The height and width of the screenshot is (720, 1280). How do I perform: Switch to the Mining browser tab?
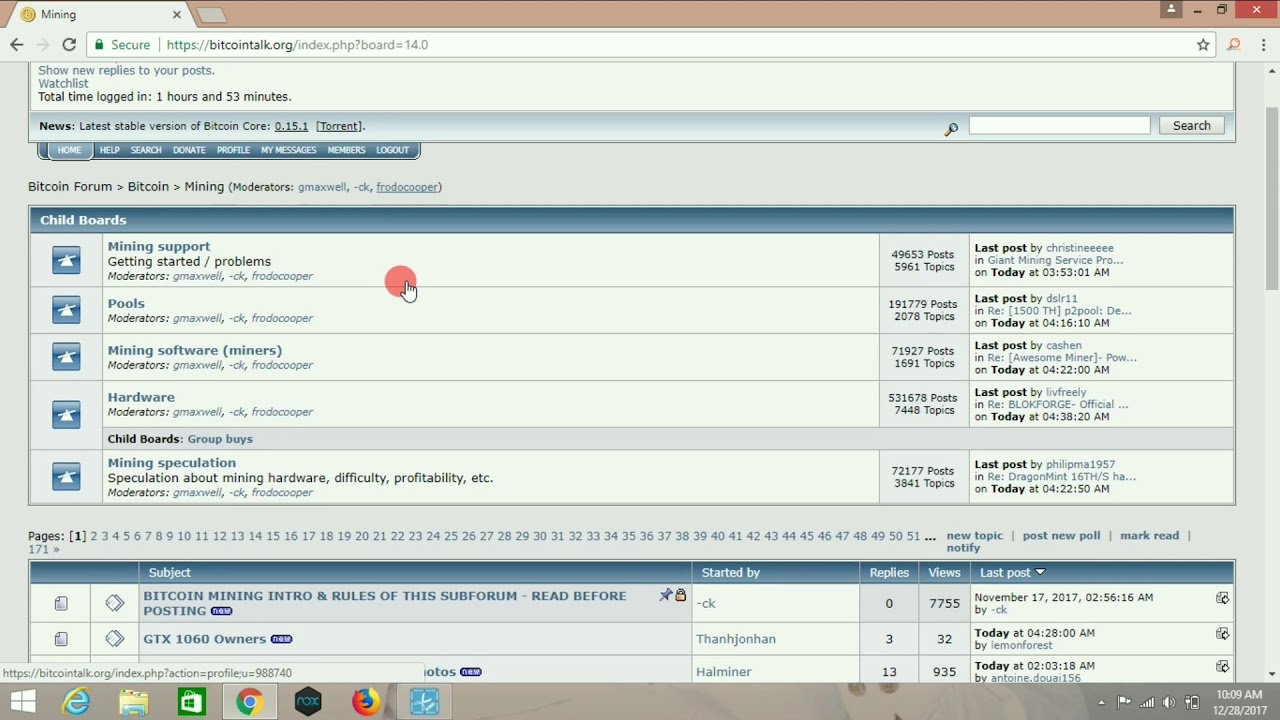point(100,15)
